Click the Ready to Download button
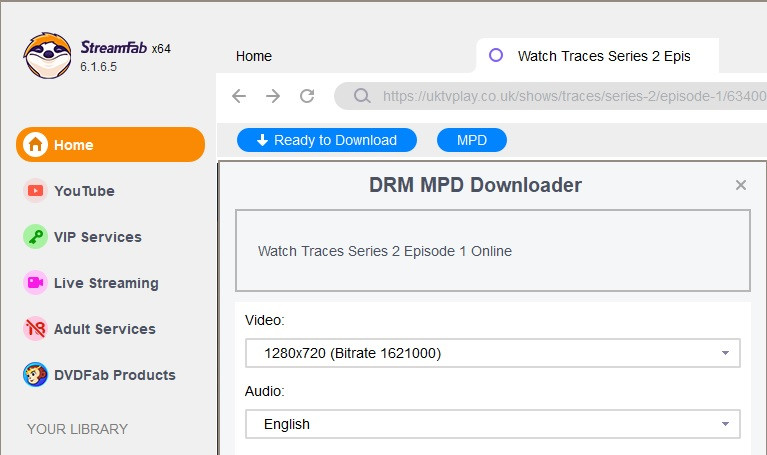Viewport: 767px width, 455px height. pyautogui.click(x=327, y=140)
